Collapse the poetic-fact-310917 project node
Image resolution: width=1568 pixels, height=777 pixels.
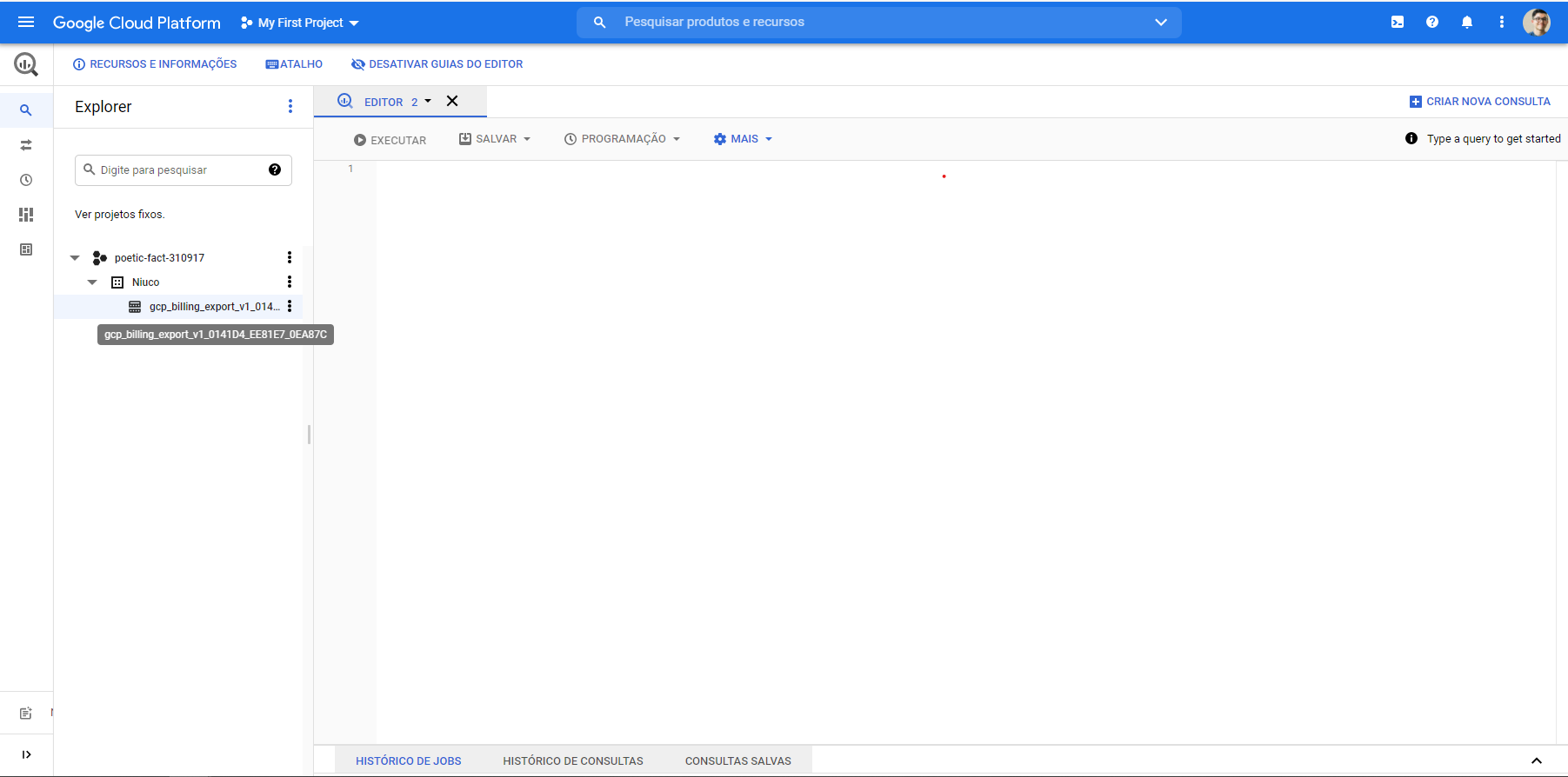click(75, 258)
